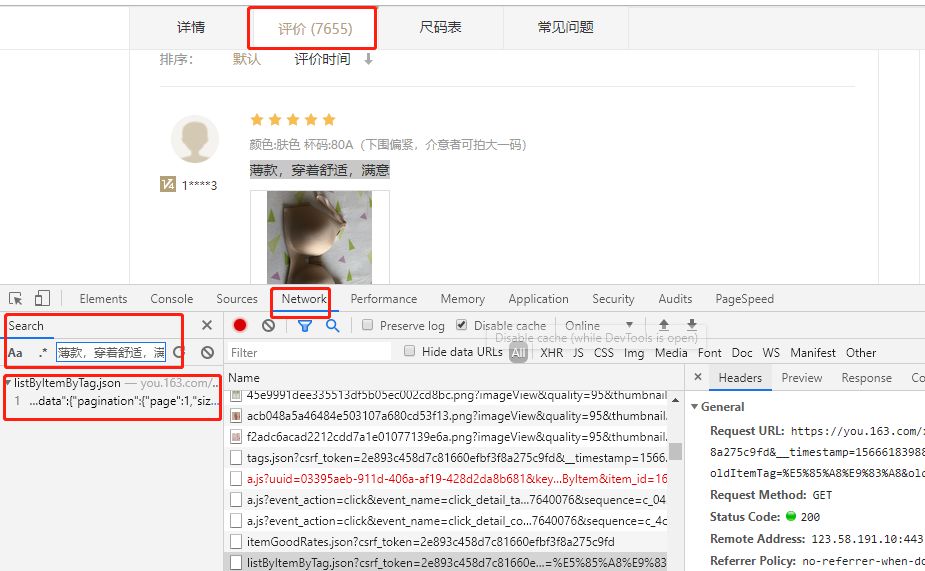
Task: Close the Search panel with X
Action: coord(206,325)
